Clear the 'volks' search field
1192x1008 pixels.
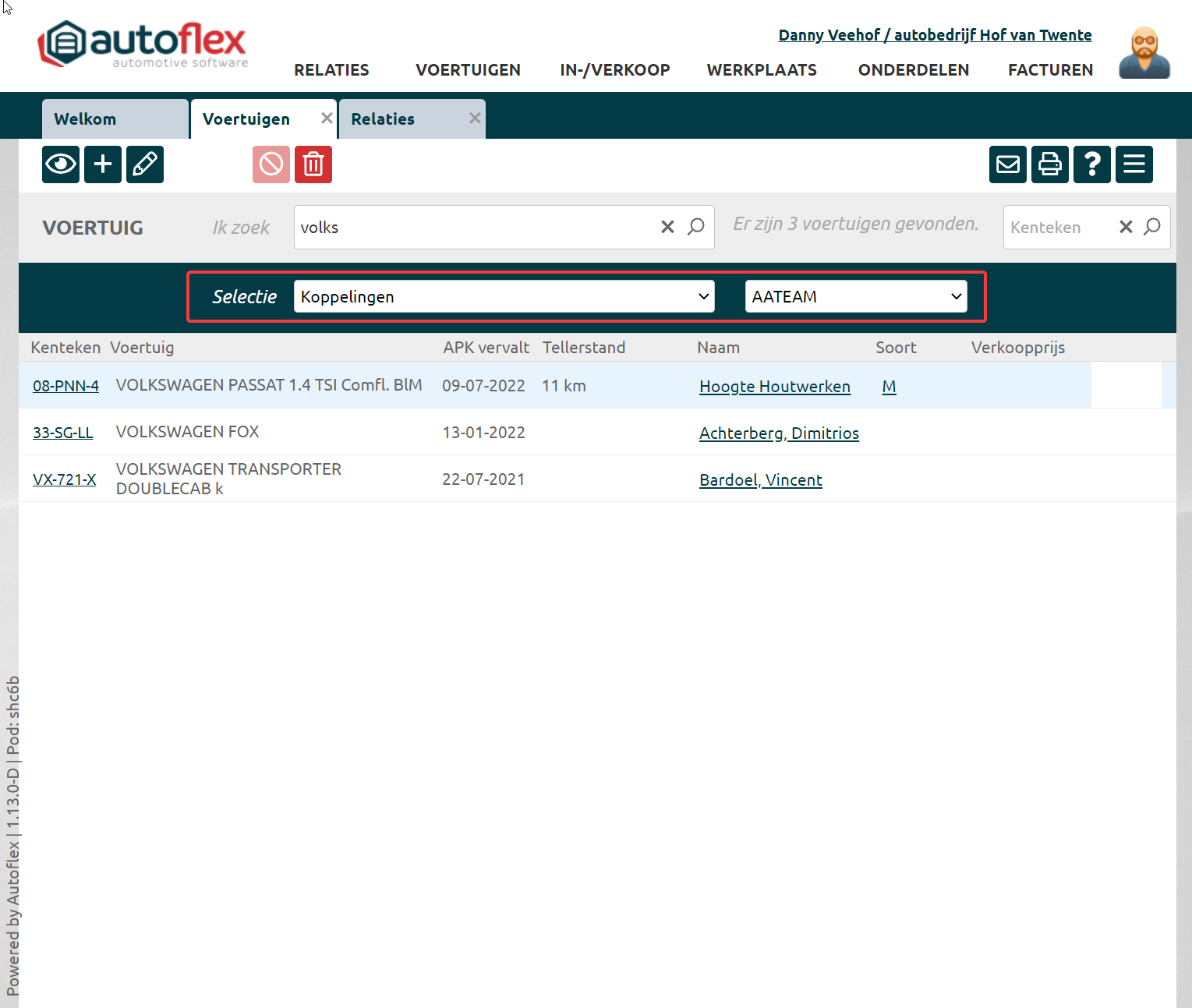[667, 227]
